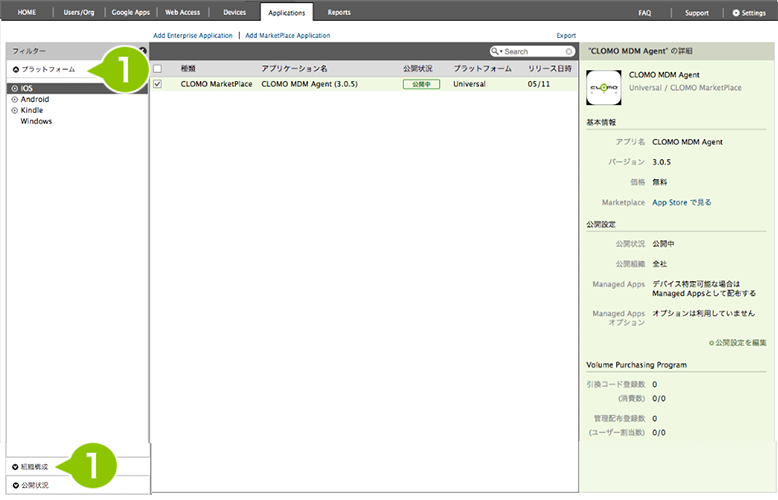Click the Search input field
This screenshot has width=778, height=500.
tap(534, 52)
